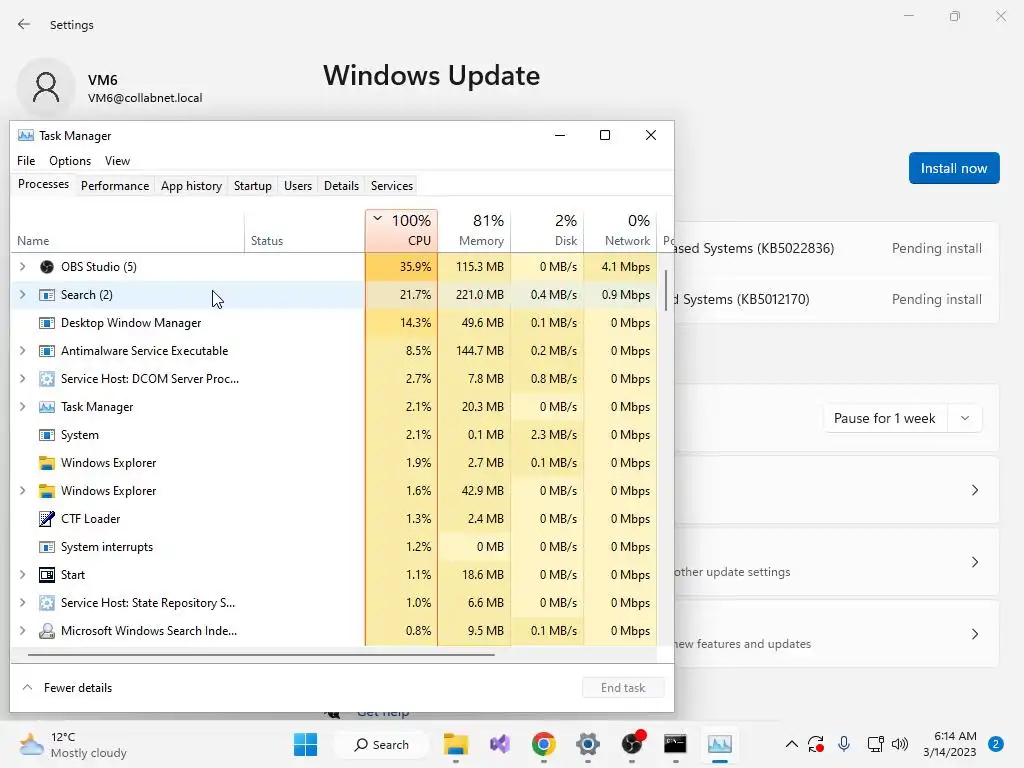
Task: Click the Task Manager process row icon
Action: [46, 407]
